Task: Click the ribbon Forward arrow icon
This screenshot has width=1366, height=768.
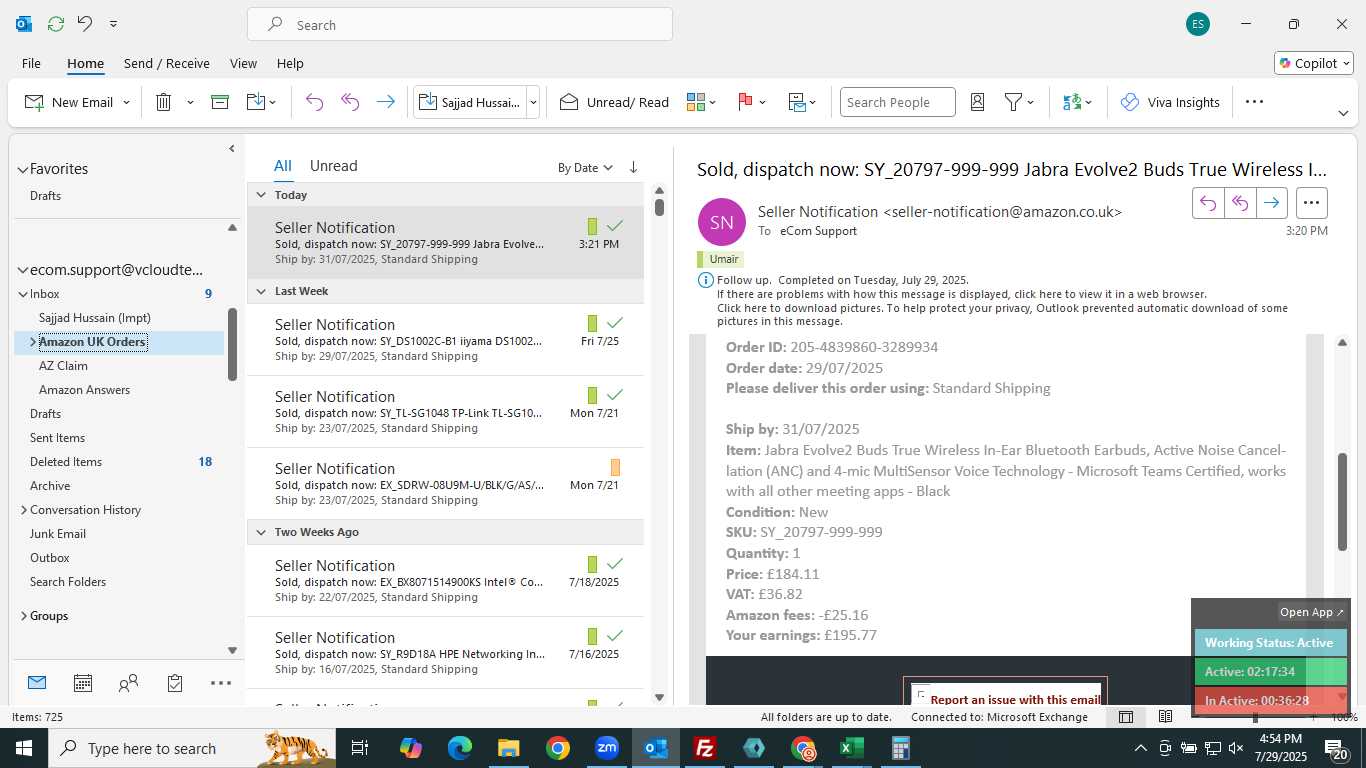Action: pos(385,102)
